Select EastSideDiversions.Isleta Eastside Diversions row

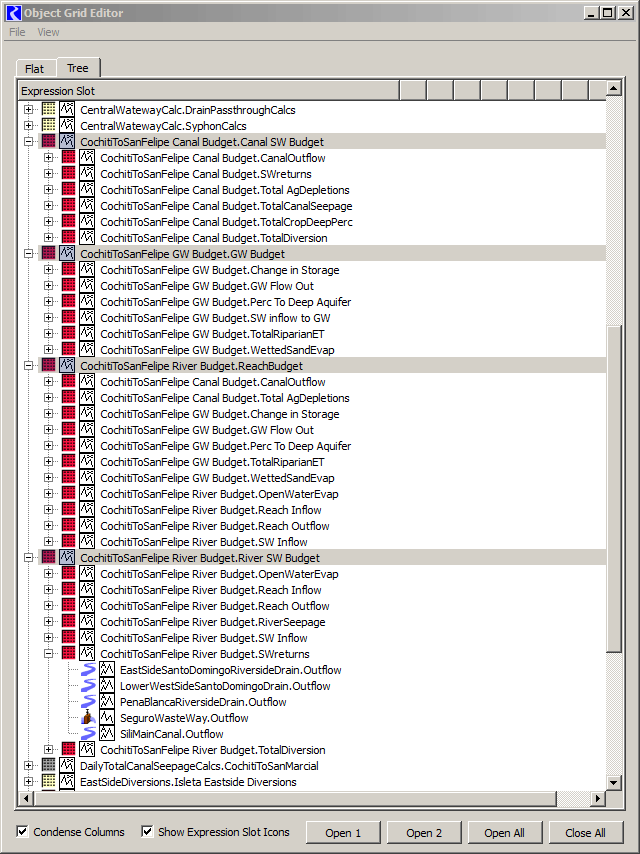click(188, 782)
